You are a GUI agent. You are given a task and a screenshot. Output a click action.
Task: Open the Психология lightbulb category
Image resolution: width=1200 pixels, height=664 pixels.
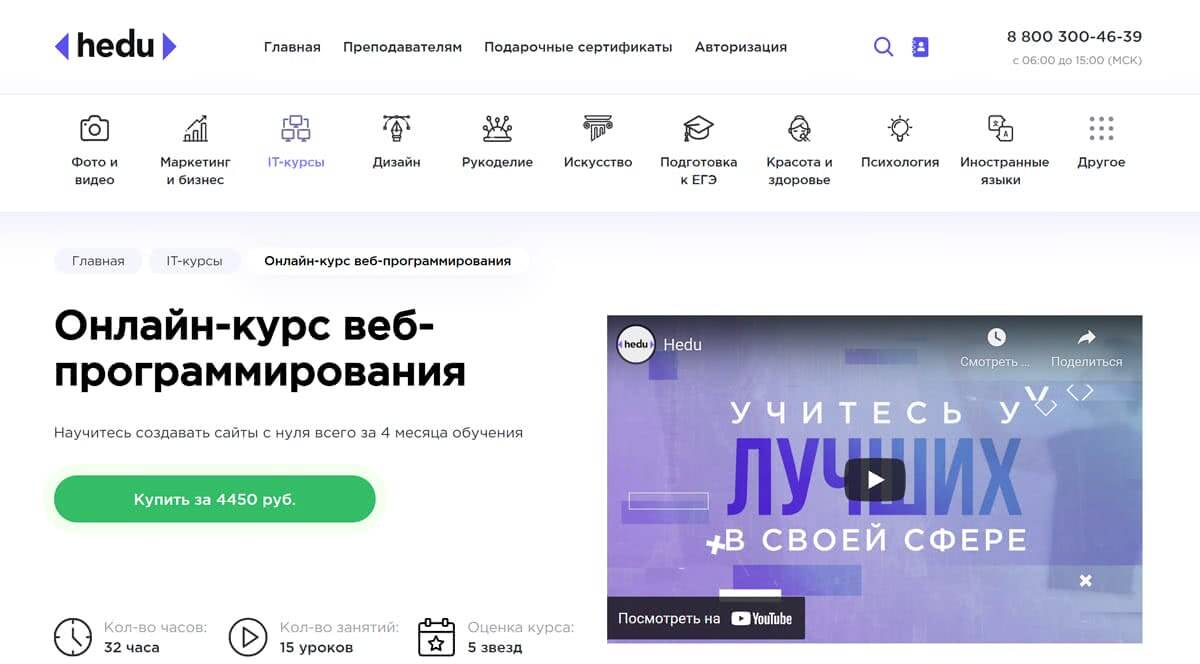coord(900,128)
